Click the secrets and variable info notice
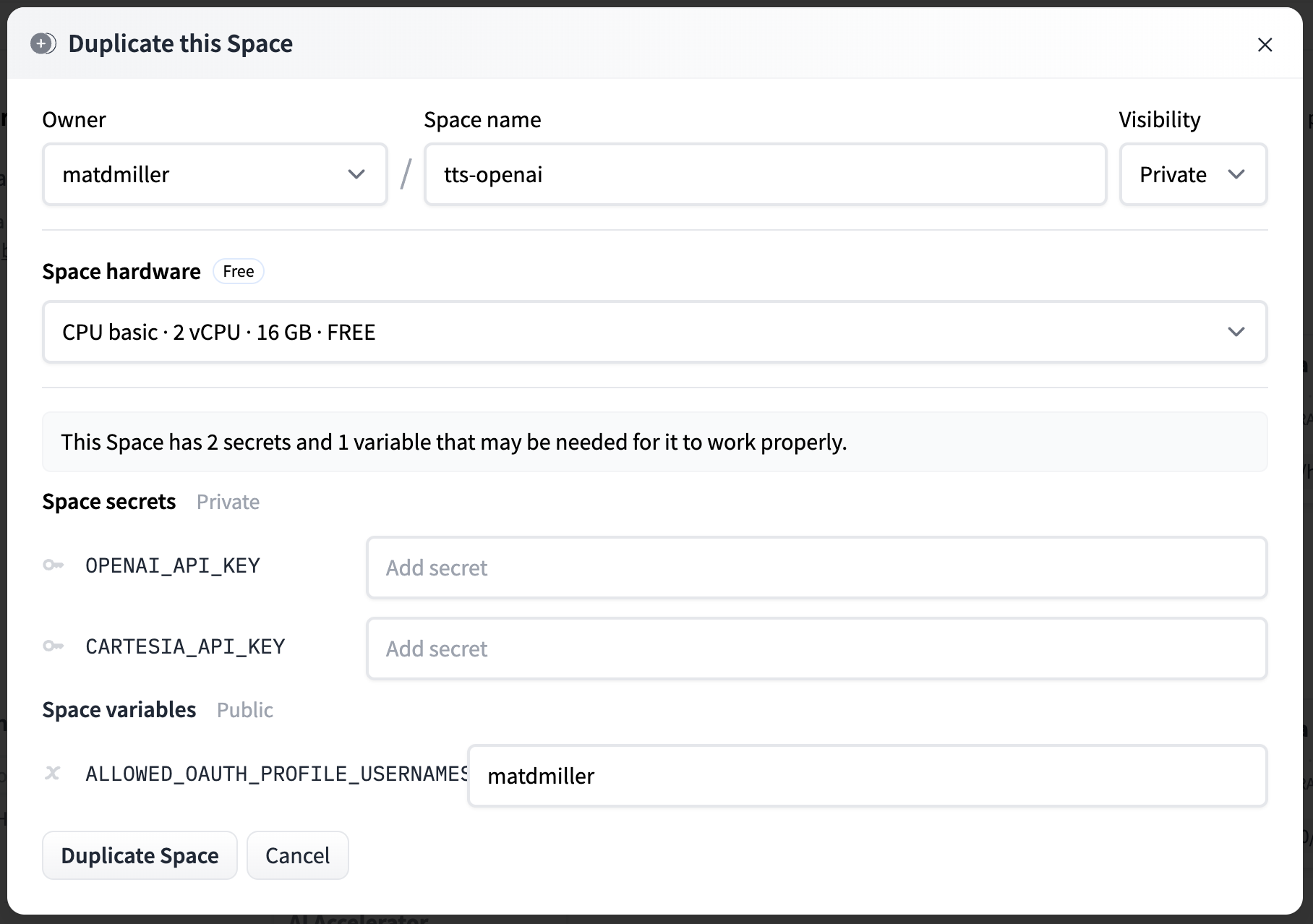The height and width of the screenshot is (924, 1313). 654,442
